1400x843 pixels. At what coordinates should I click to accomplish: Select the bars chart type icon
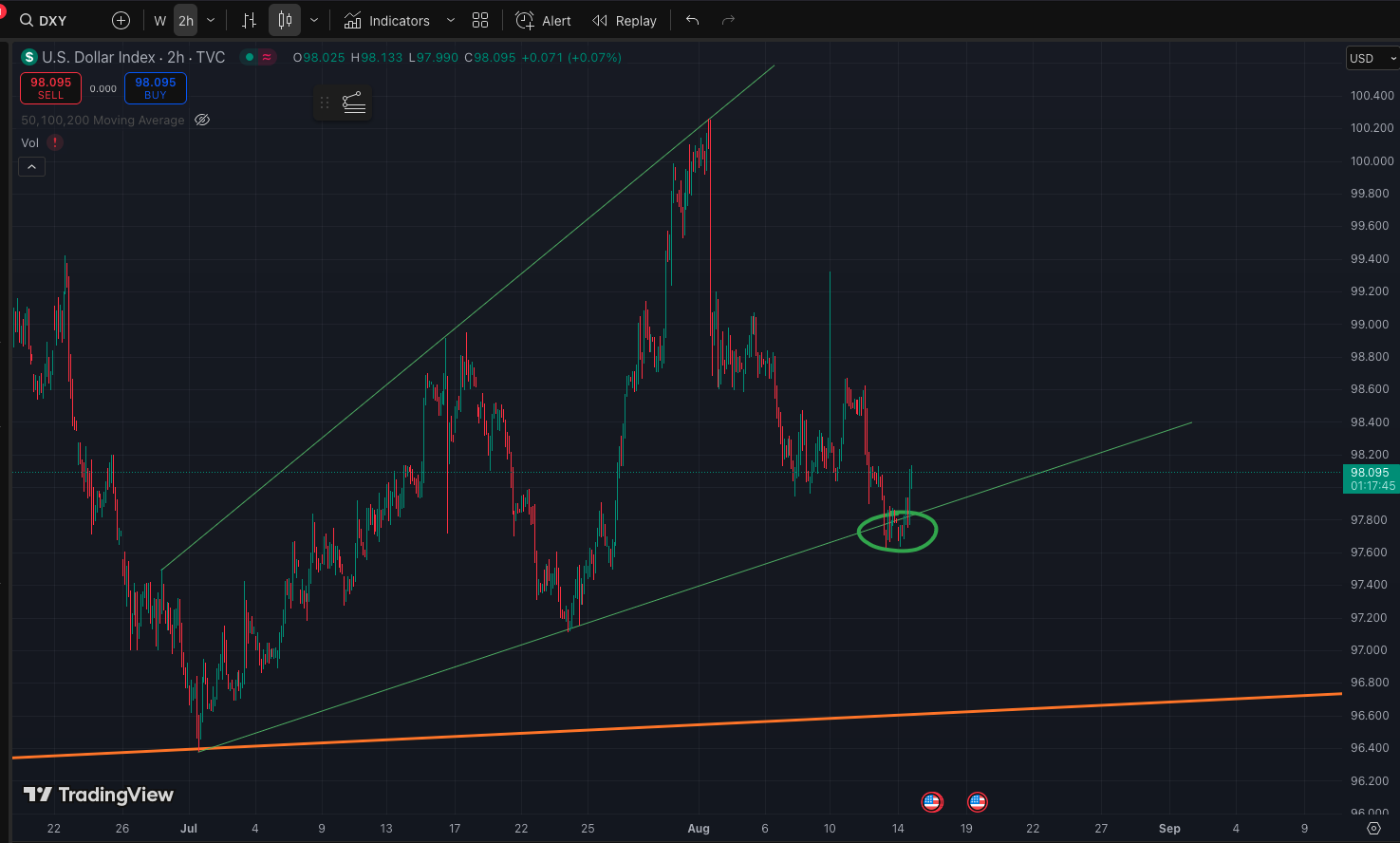249,21
